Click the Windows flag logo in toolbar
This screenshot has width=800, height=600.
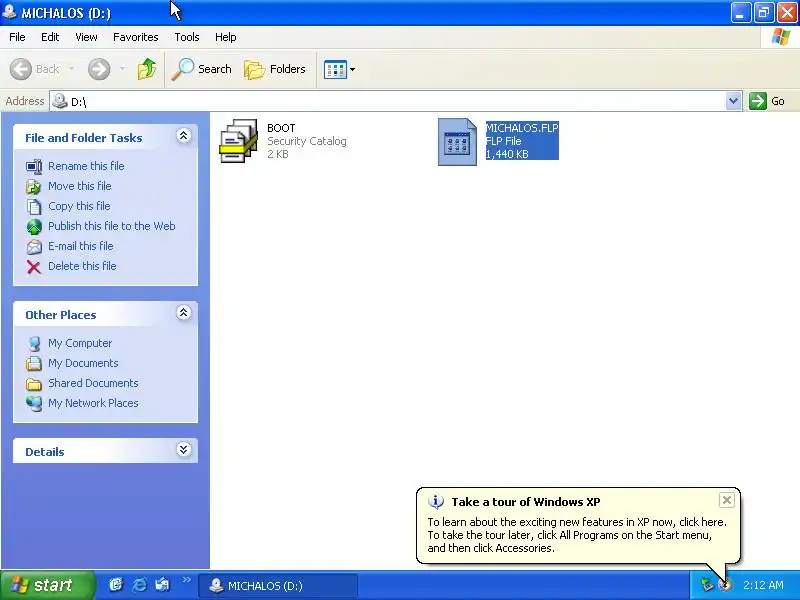(x=781, y=37)
